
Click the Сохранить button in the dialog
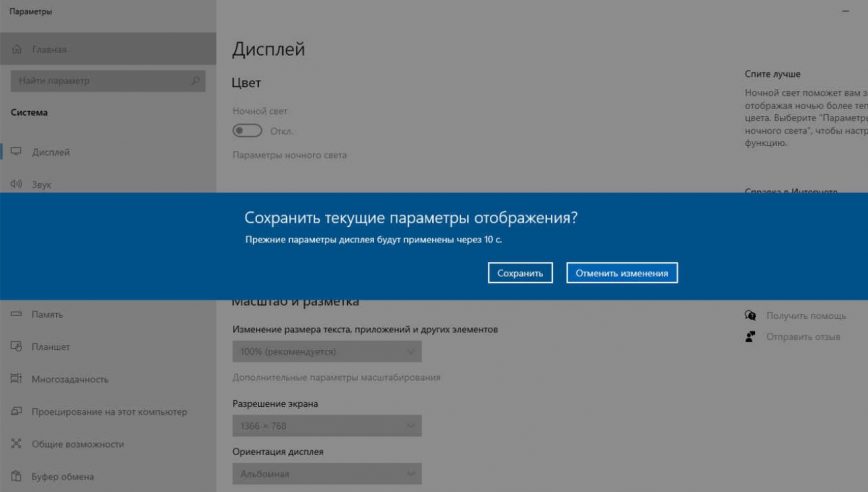click(x=520, y=273)
